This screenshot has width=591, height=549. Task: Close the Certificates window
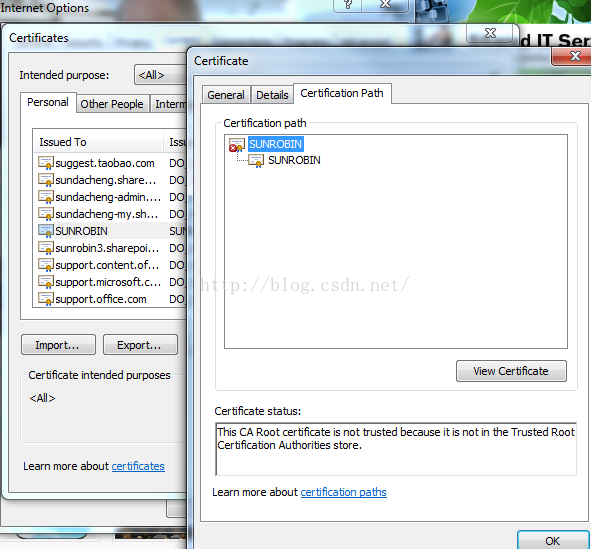point(490,33)
